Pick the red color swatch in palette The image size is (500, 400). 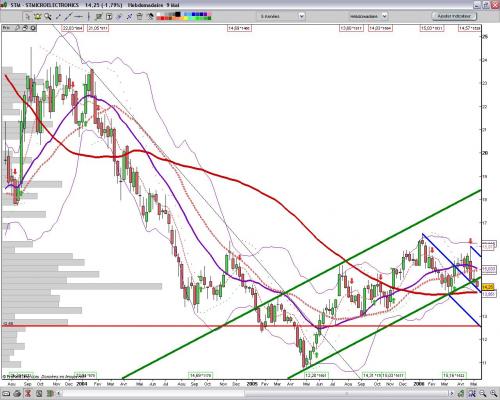click(162, 18)
